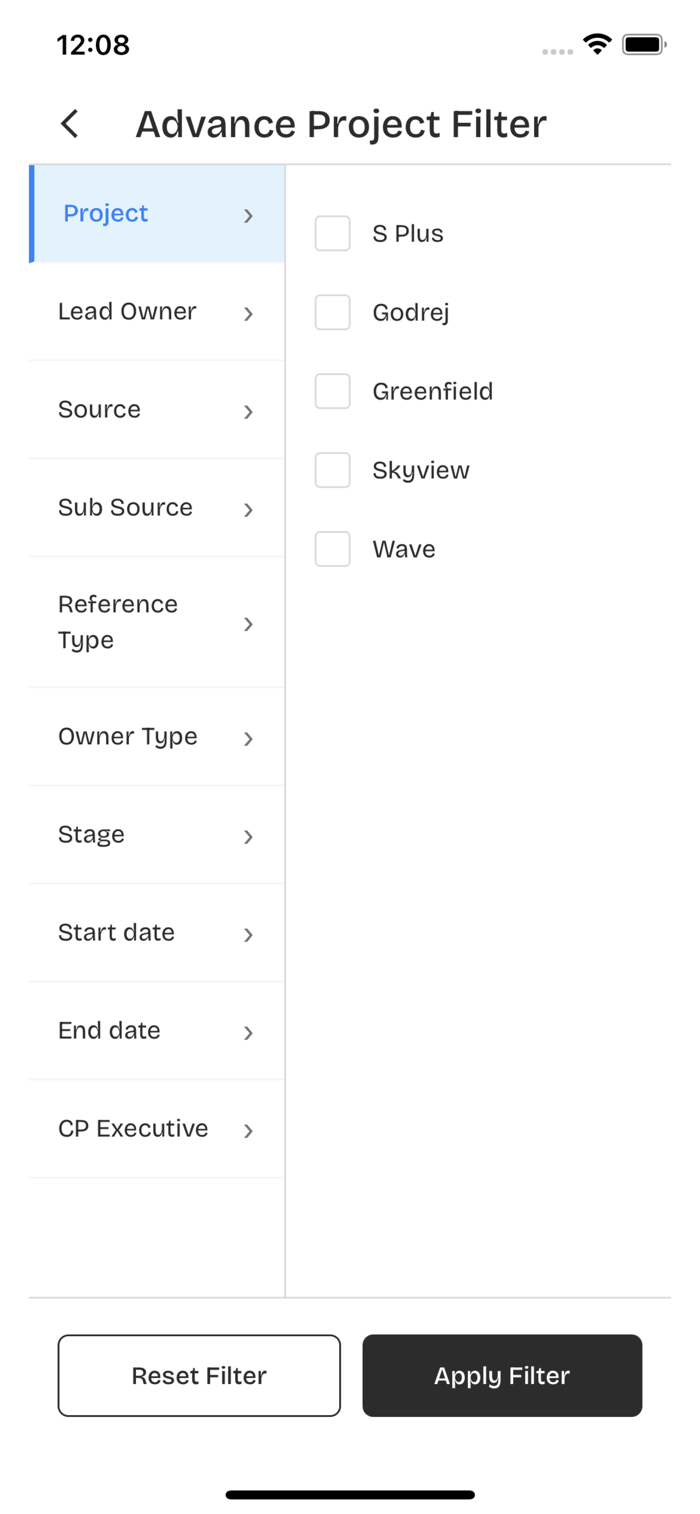Tap the back arrow icon
This screenshot has height=1514, width=700.
69,124
